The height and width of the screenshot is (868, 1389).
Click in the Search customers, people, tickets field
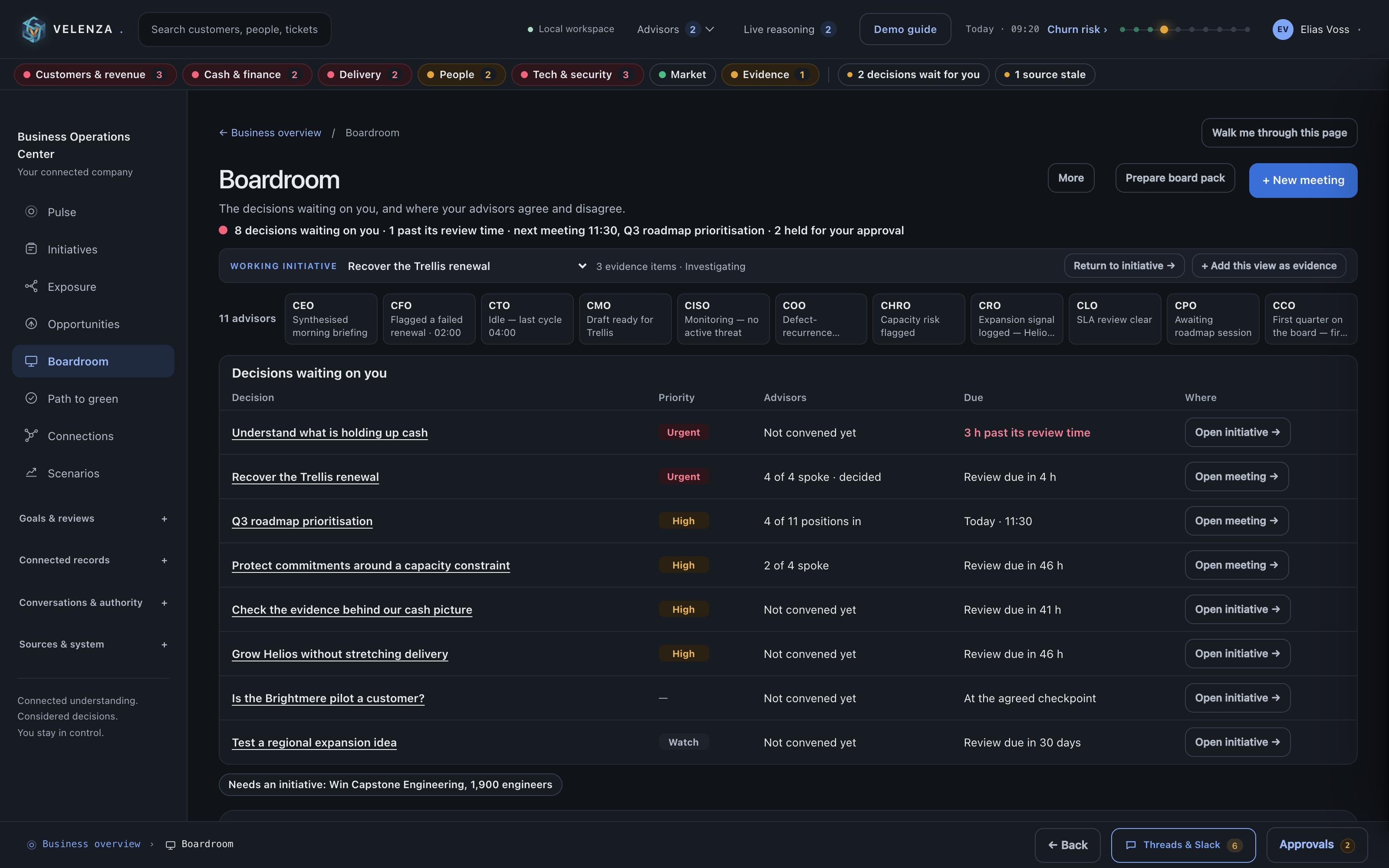234,29
